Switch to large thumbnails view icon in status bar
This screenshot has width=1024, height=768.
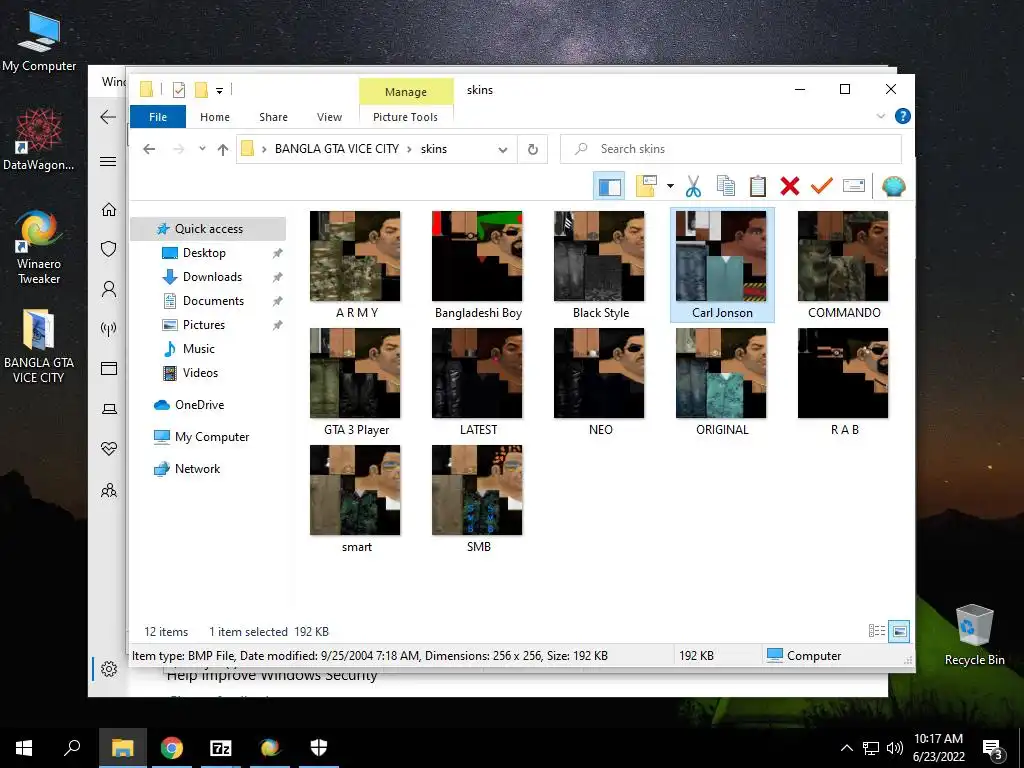click(899, 631)
